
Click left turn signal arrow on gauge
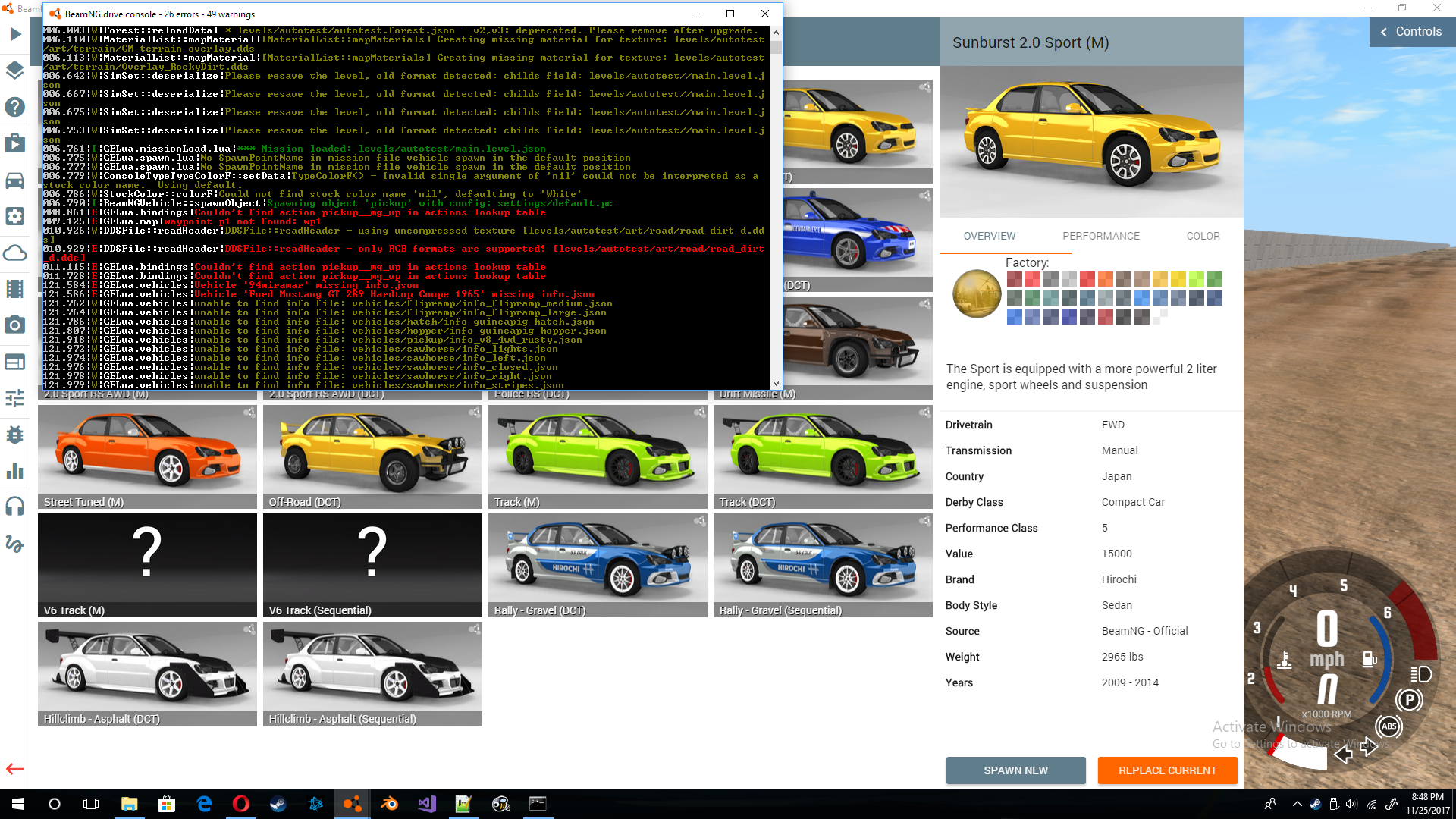[1343, 754]
